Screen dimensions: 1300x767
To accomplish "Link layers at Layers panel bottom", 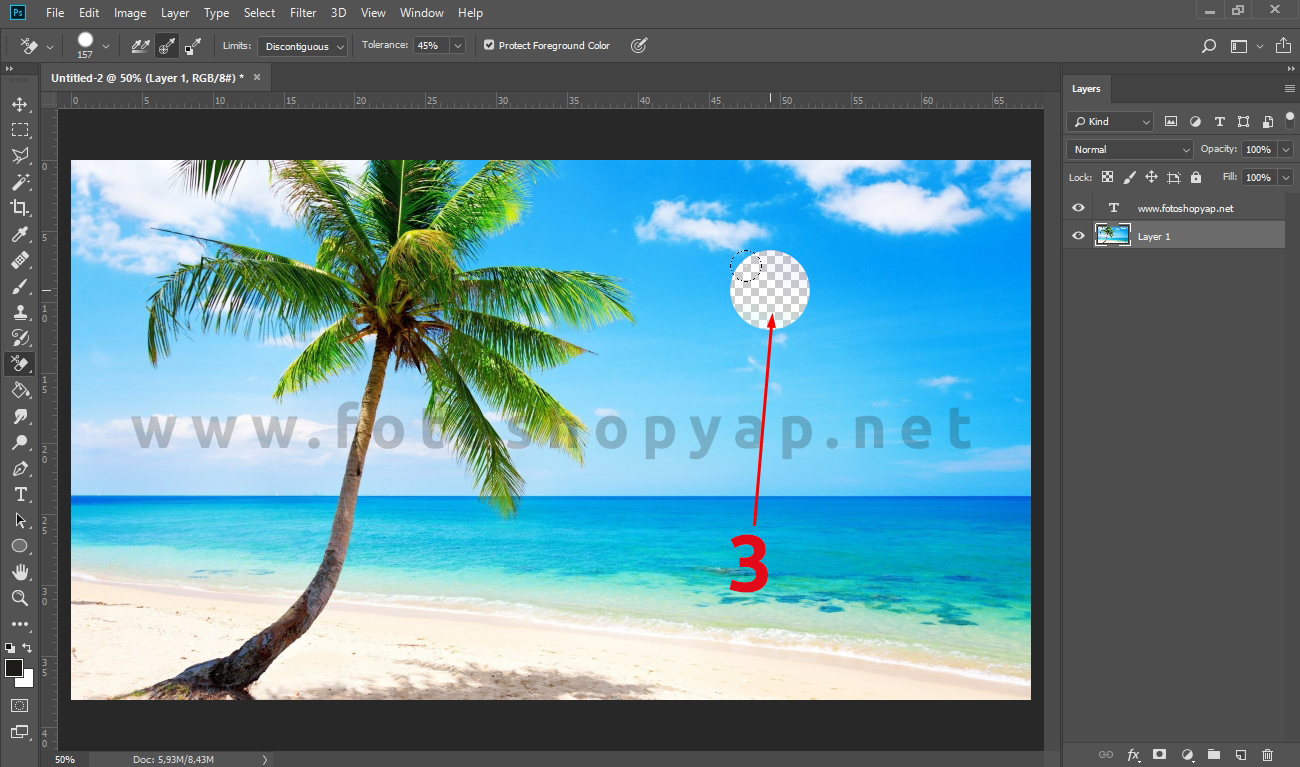I will (1106, 755).
